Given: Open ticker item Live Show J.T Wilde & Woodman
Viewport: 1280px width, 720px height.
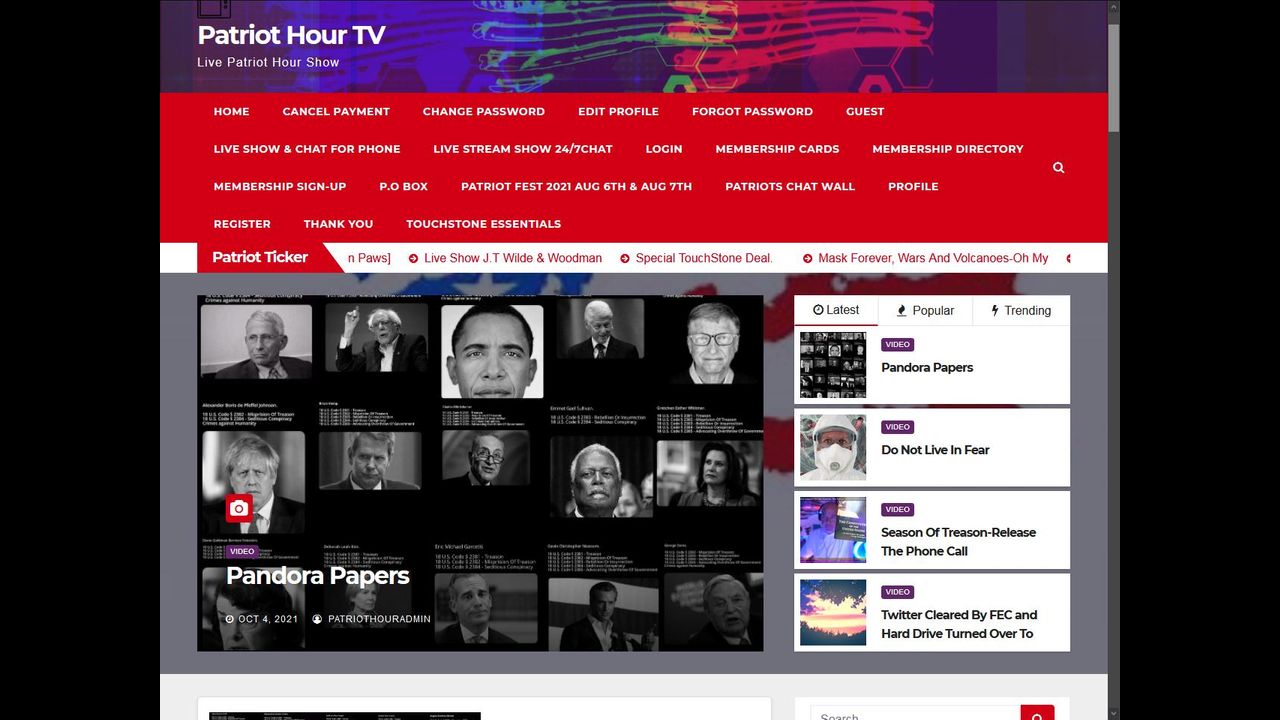Looking at the screenshot, I should click(x=512, y=258).
